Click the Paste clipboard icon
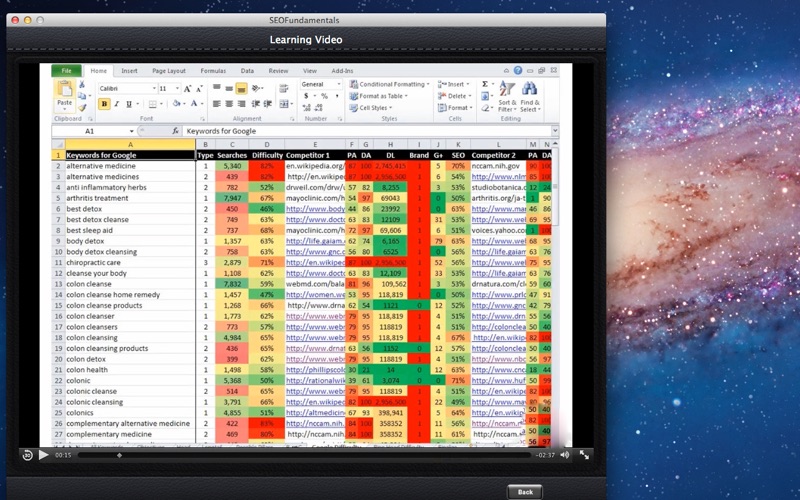Viewport: 800px width, 500px height. tap(64, 89)
